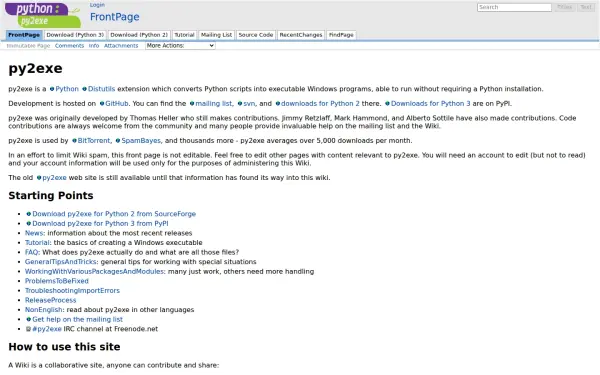The height and width of the screenshot is (375, 600).
Task: Open the GitHub link
Action: pyautogui.click(x=117, y=104)
